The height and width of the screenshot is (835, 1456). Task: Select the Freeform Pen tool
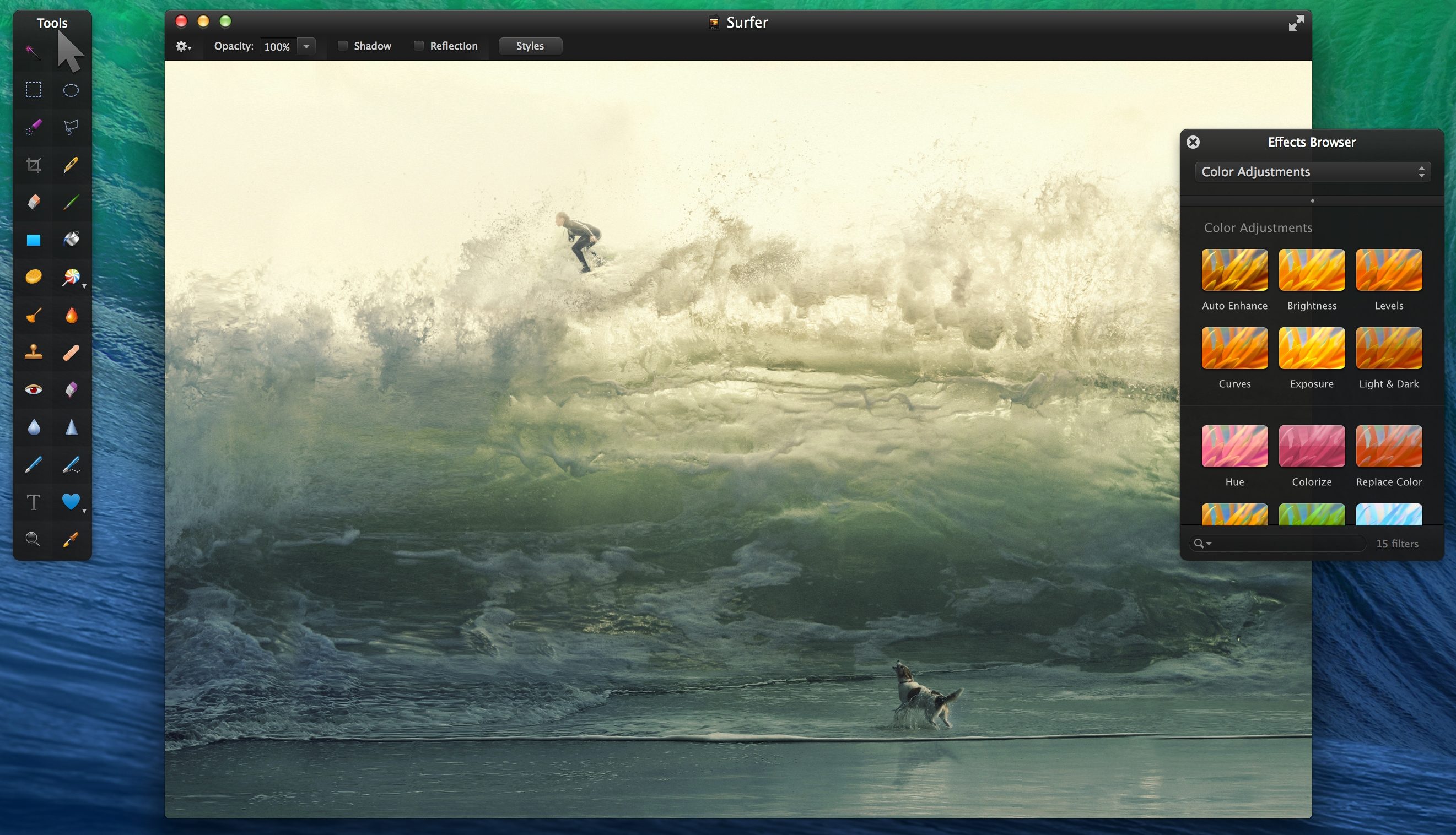point(71,464)
